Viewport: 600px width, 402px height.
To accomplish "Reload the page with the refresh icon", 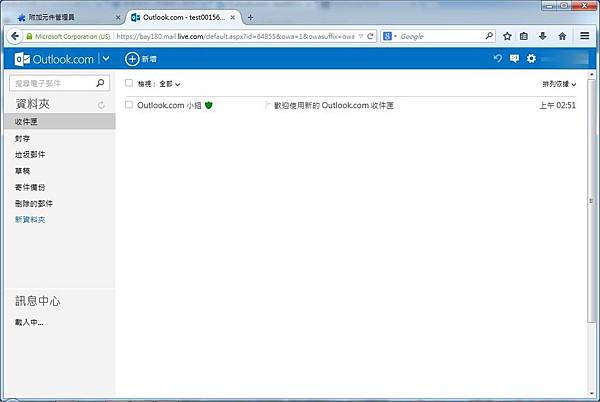I will (370, 36).
